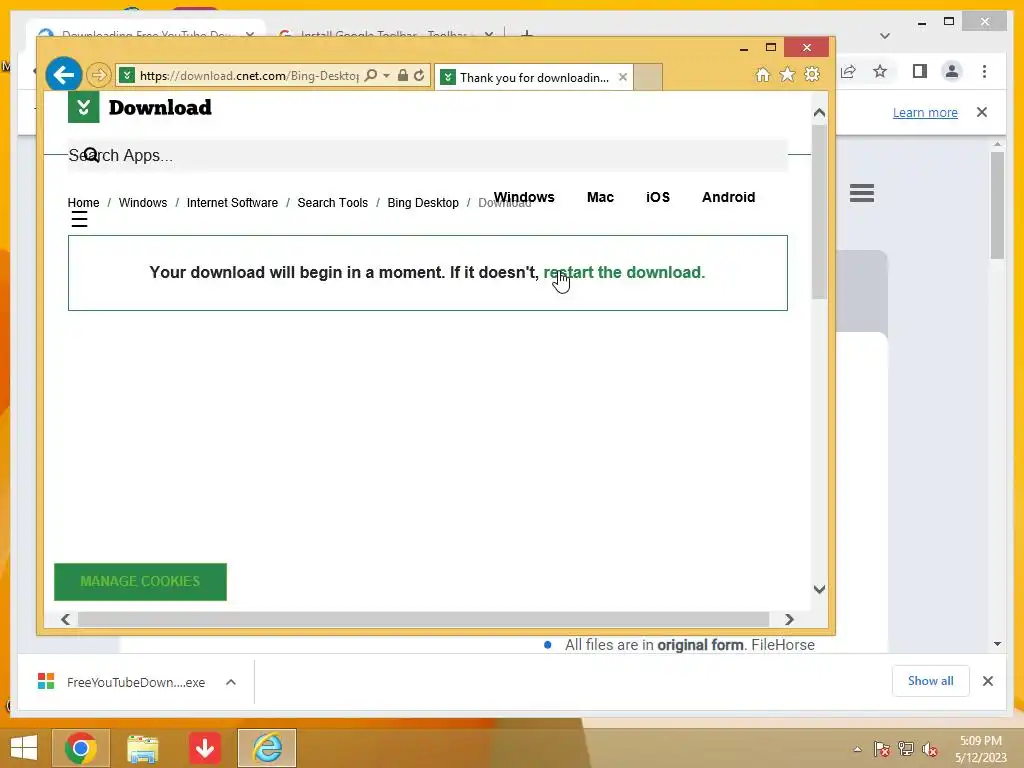The image size is (1024, 768).
Task: Open the CNET page hamburger menu
Action: pyautogui.click(x=79, y=219)
